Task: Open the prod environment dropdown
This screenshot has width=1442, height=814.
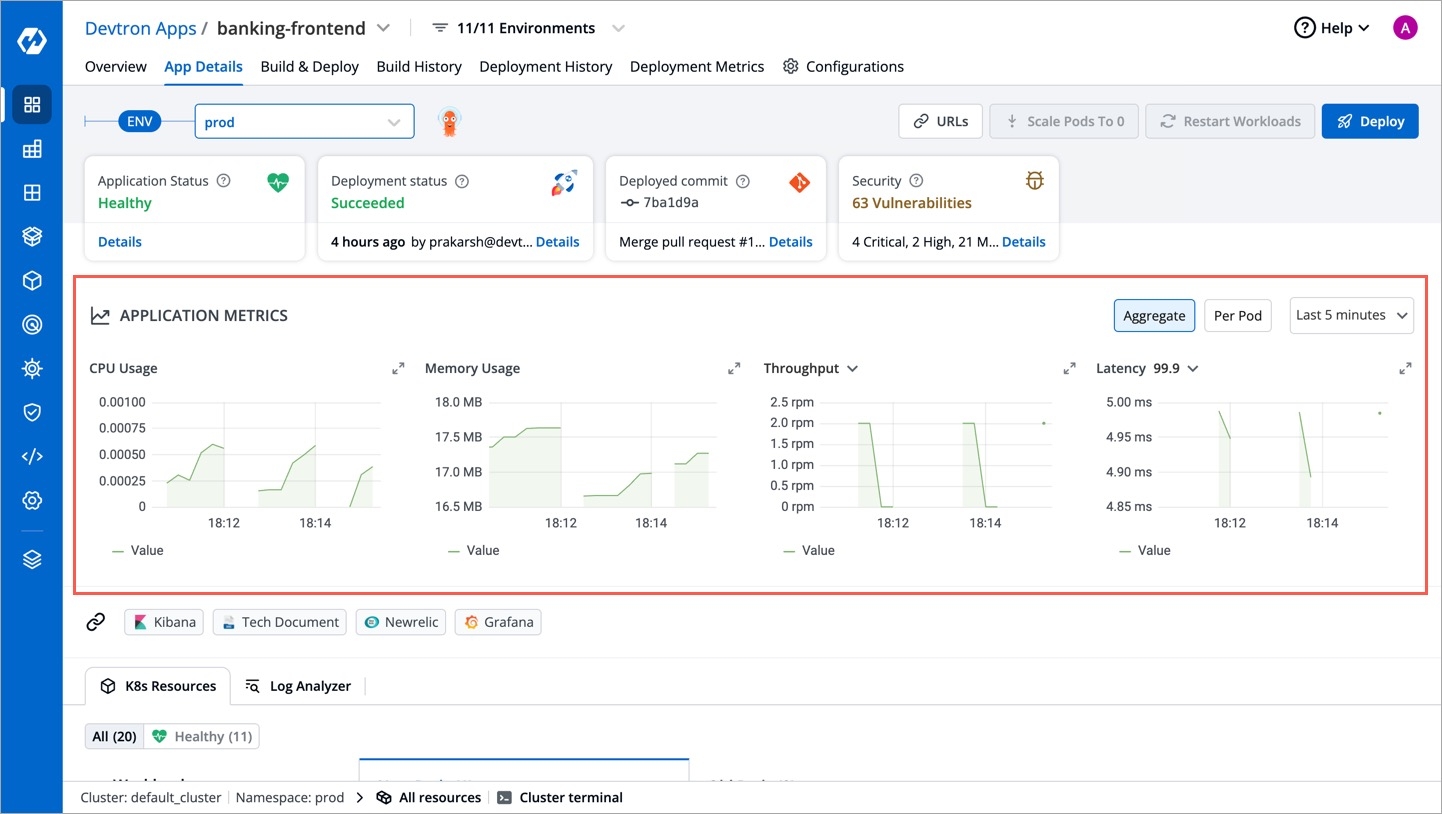Action: point(304,122)
